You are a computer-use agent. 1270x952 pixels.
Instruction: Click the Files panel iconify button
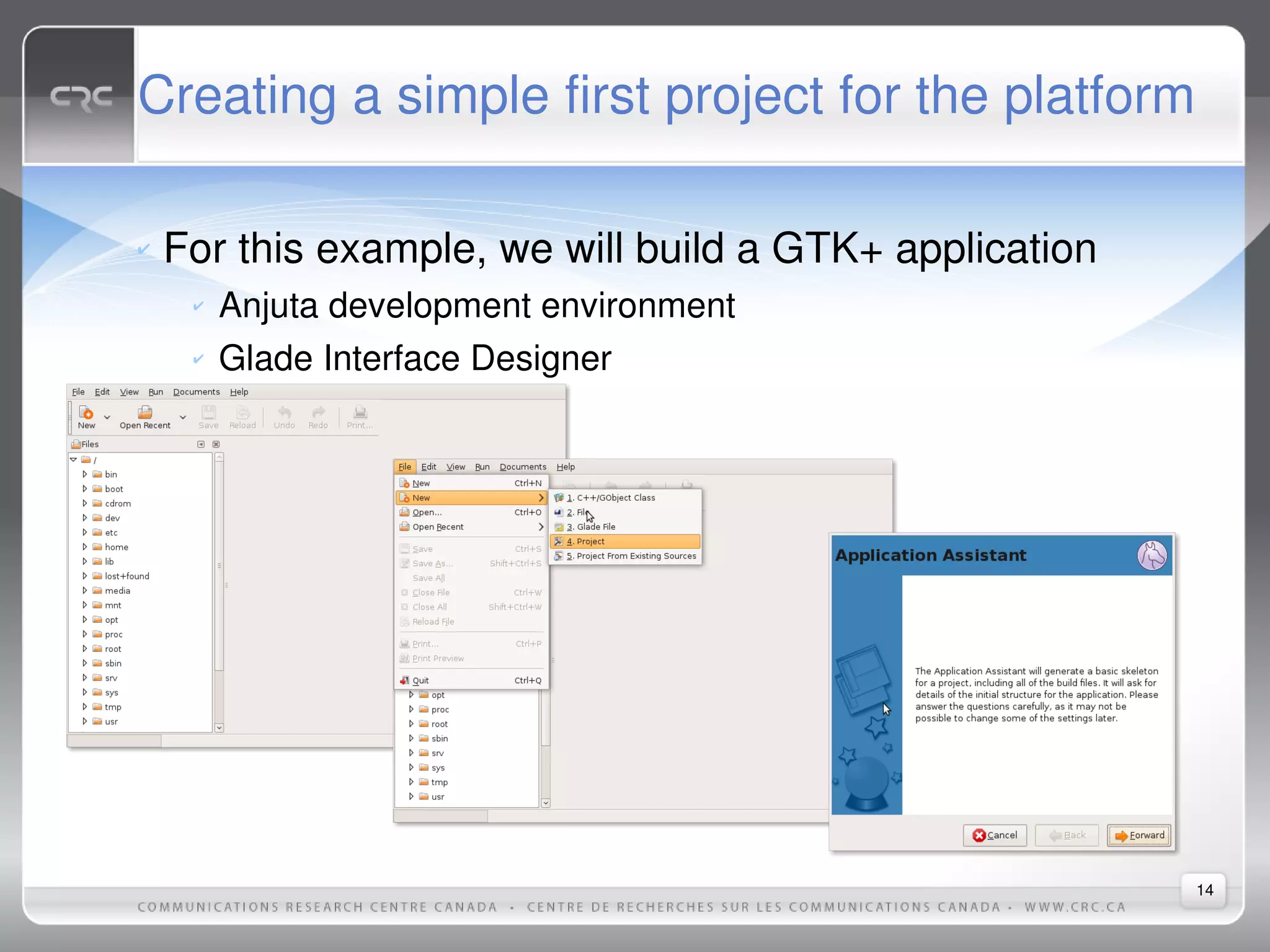[201, 444]
